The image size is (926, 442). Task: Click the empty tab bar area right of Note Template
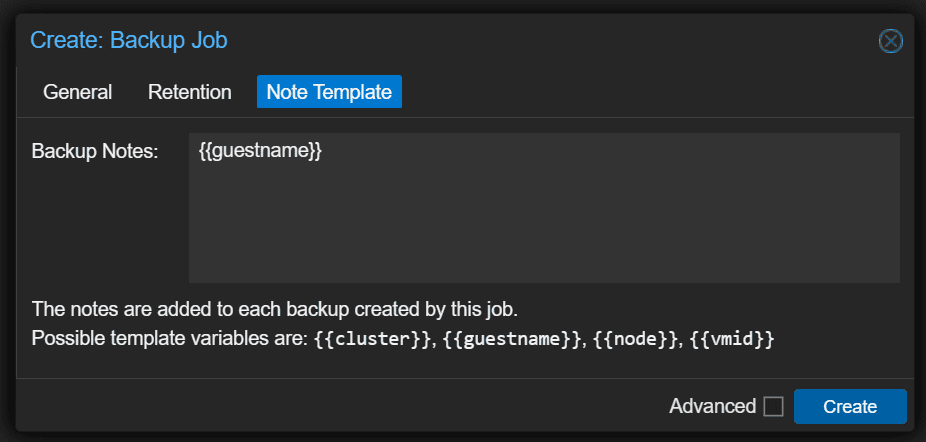[x=650, y=92]
